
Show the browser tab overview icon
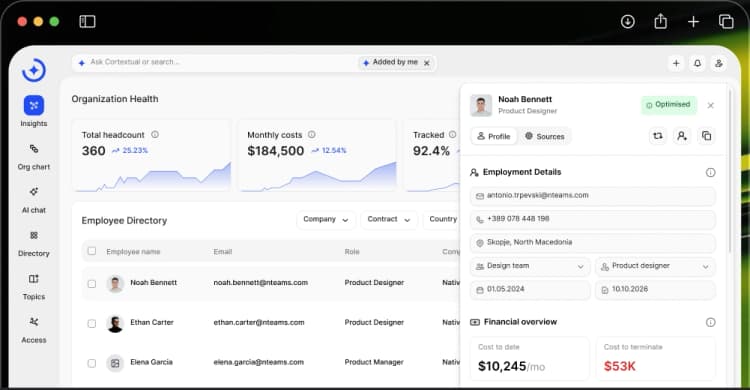(x=726, y=22)
